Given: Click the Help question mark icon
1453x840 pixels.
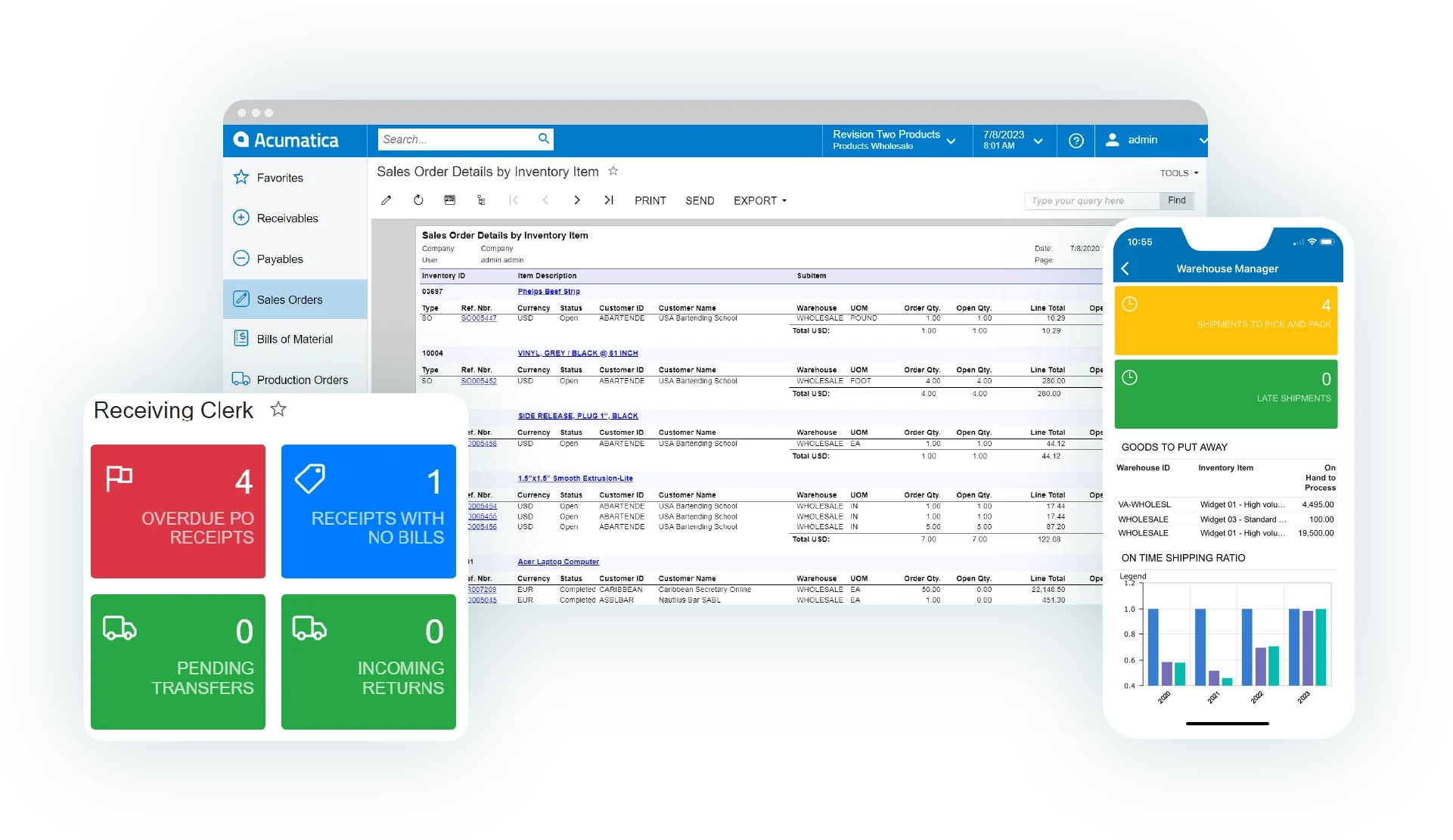Looking at the screenshot, I should (x=1077, y=139).
